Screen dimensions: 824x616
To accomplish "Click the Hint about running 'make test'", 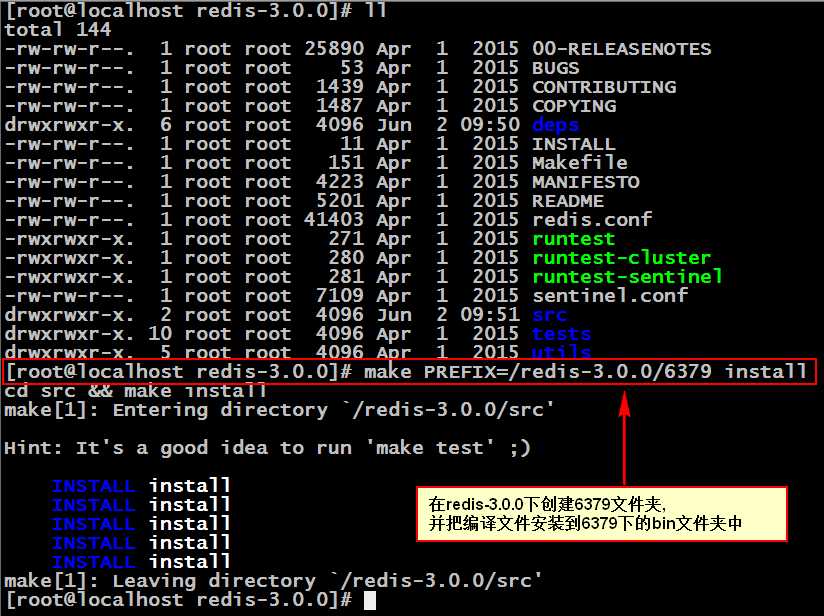I will click(267, 448).
